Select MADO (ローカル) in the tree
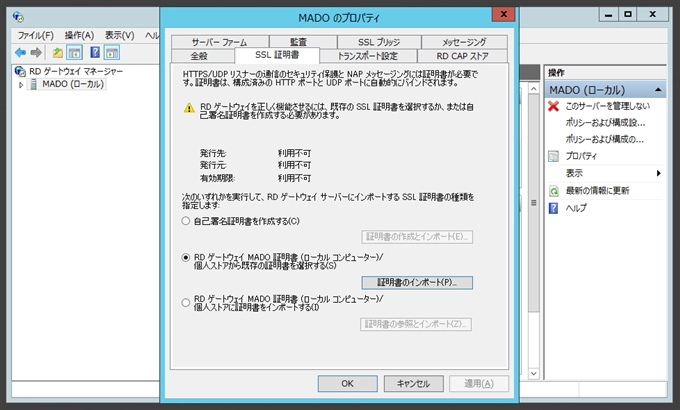The width and height of the screenshot is (680, 410). pyautogui.click(x=73, y=84)
